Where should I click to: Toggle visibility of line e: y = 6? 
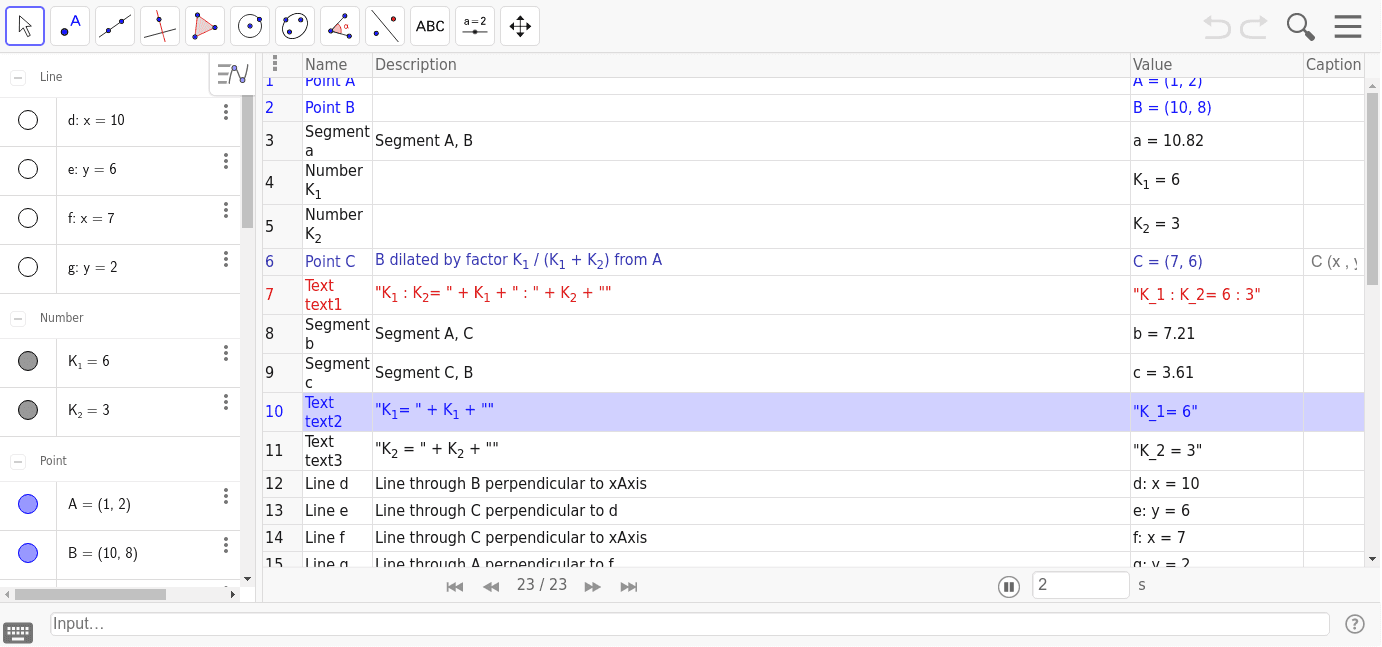click(x=28, y=169)
